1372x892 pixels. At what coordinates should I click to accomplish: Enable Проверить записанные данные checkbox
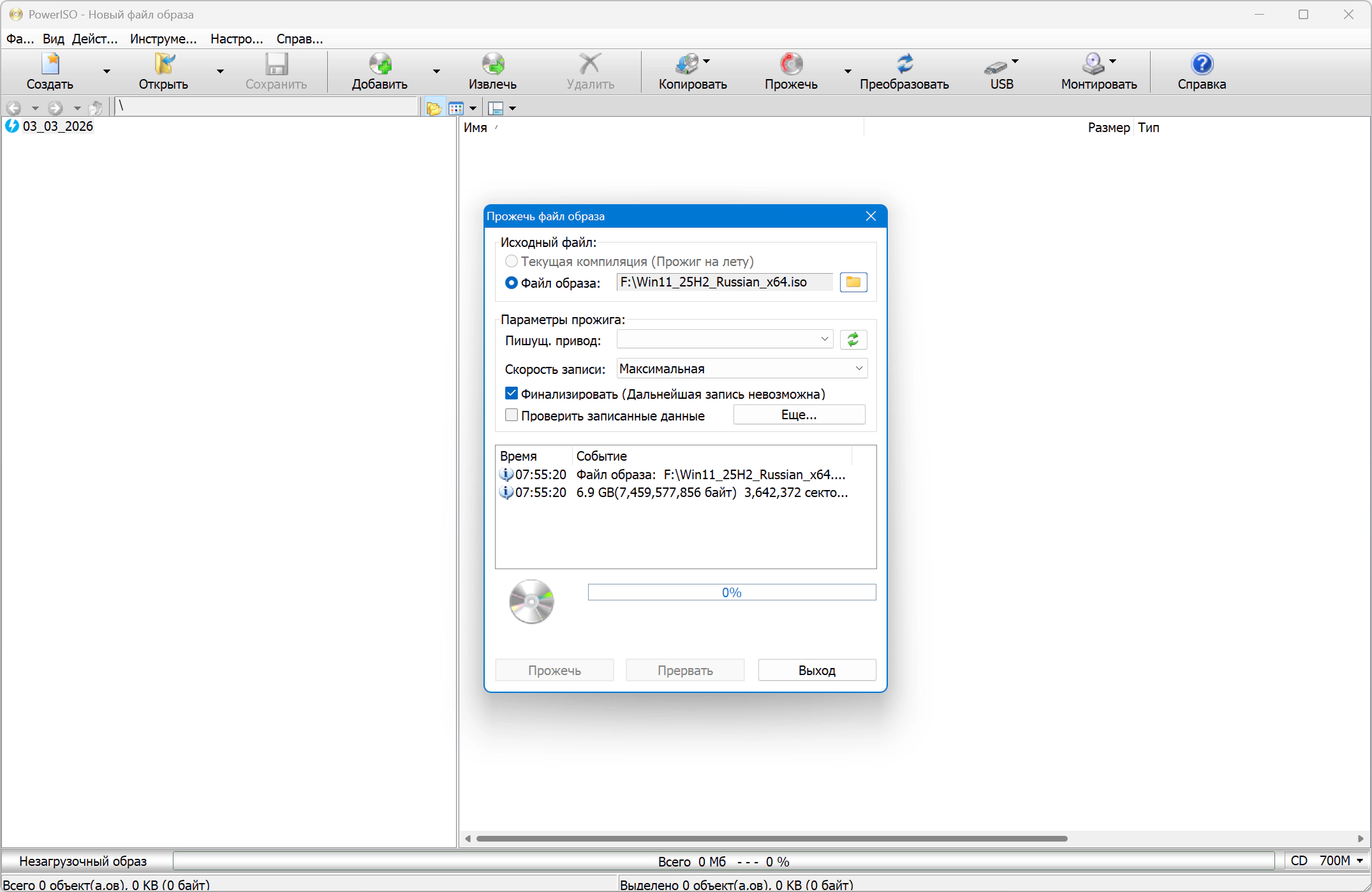click(x=511, y=415)
